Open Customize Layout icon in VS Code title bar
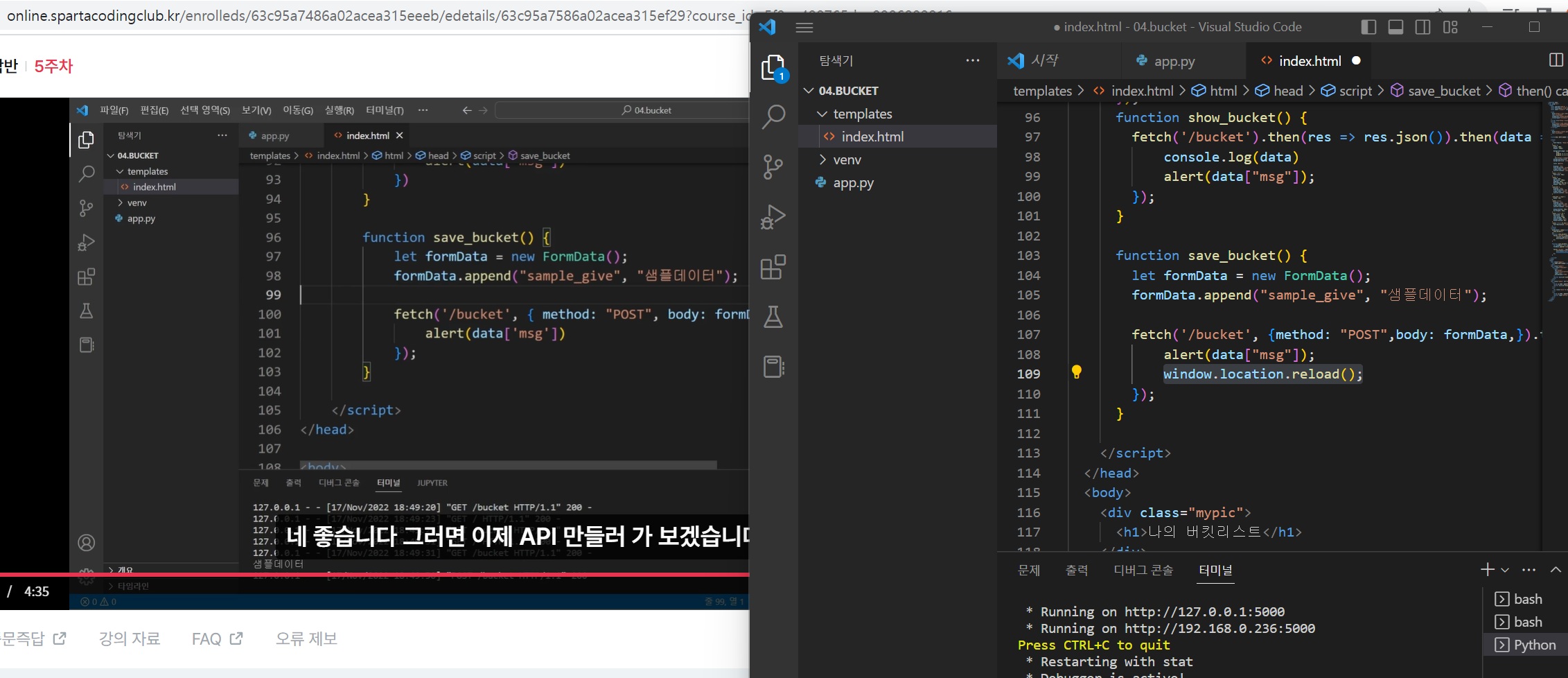This screenshot has width=1568, height=678. click(x=1450, y=27)
